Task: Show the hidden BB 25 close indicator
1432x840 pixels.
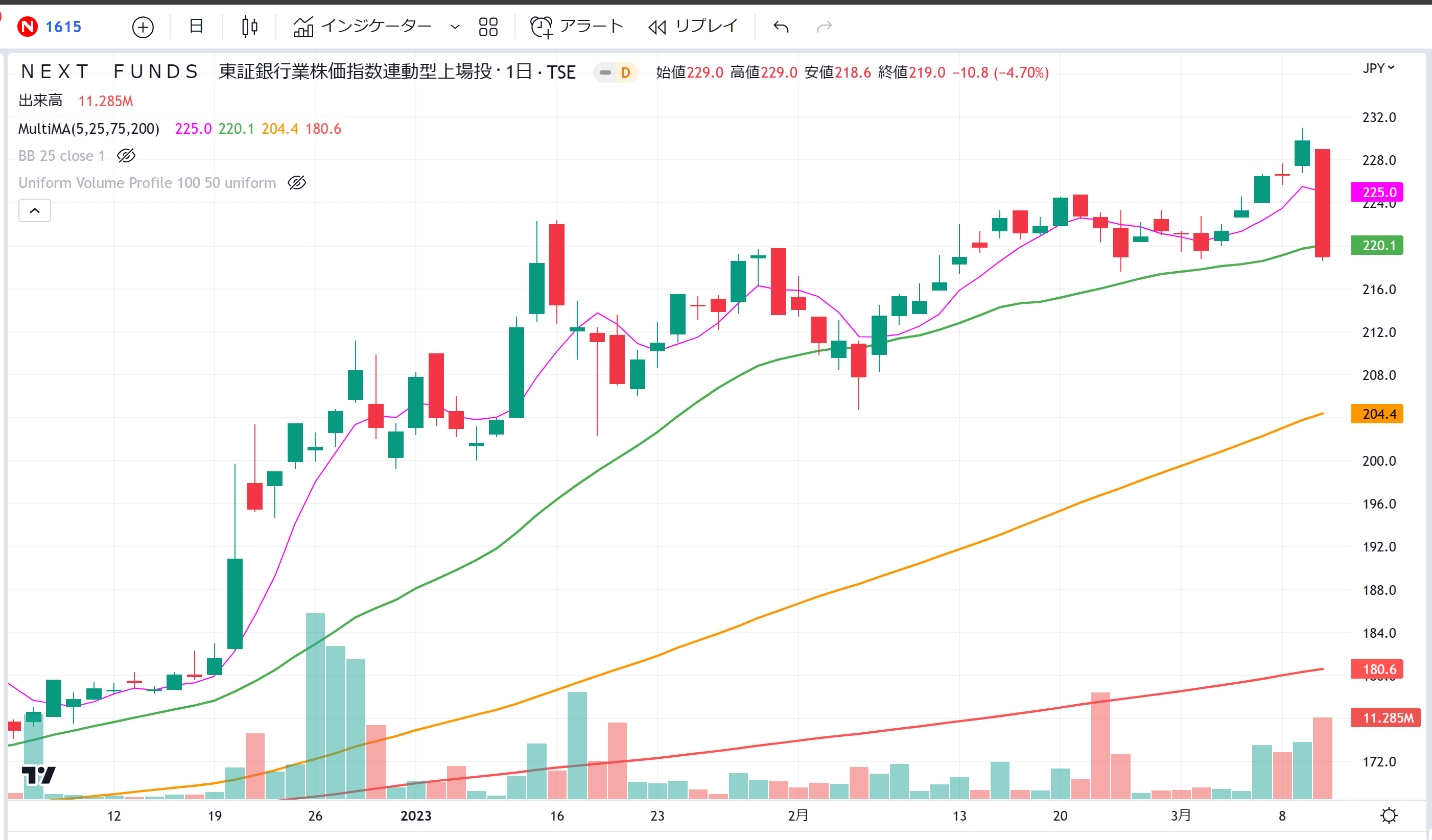Action: tap(126, 156)
